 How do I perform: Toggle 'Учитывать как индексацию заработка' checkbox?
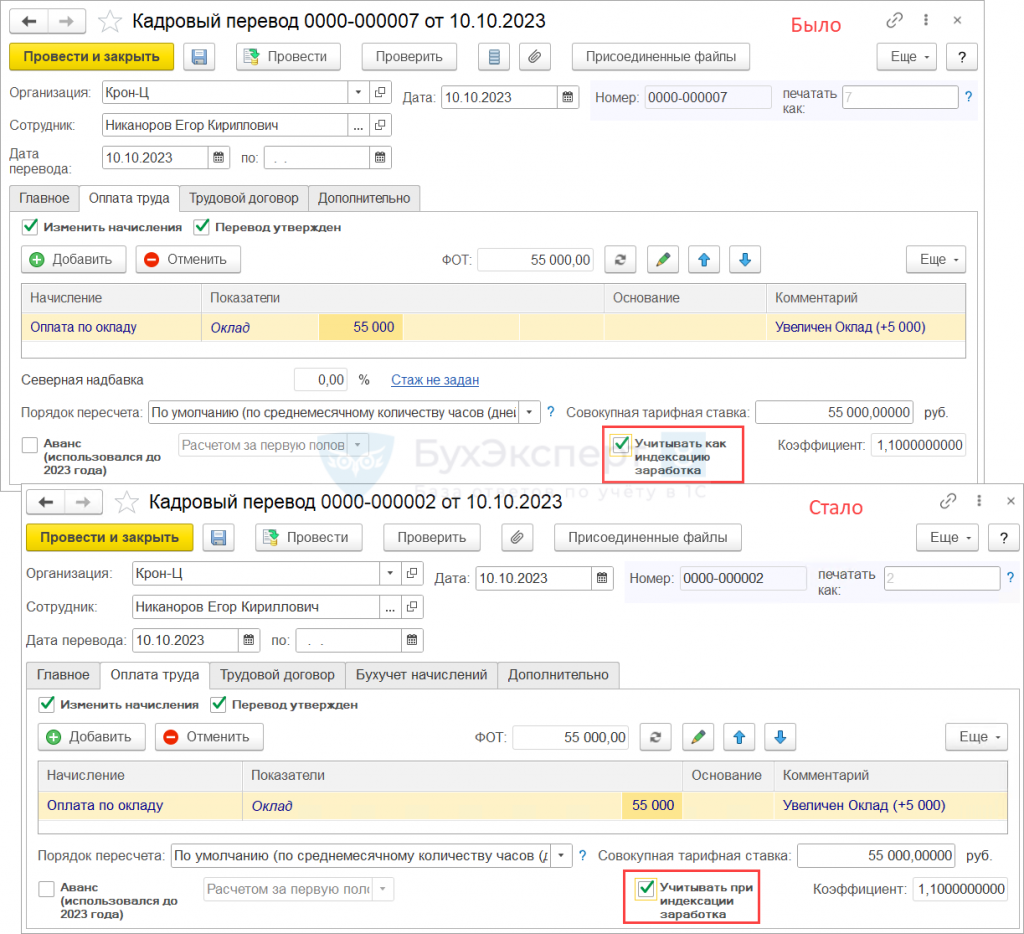pyautogui.click(x=621, y=443)
